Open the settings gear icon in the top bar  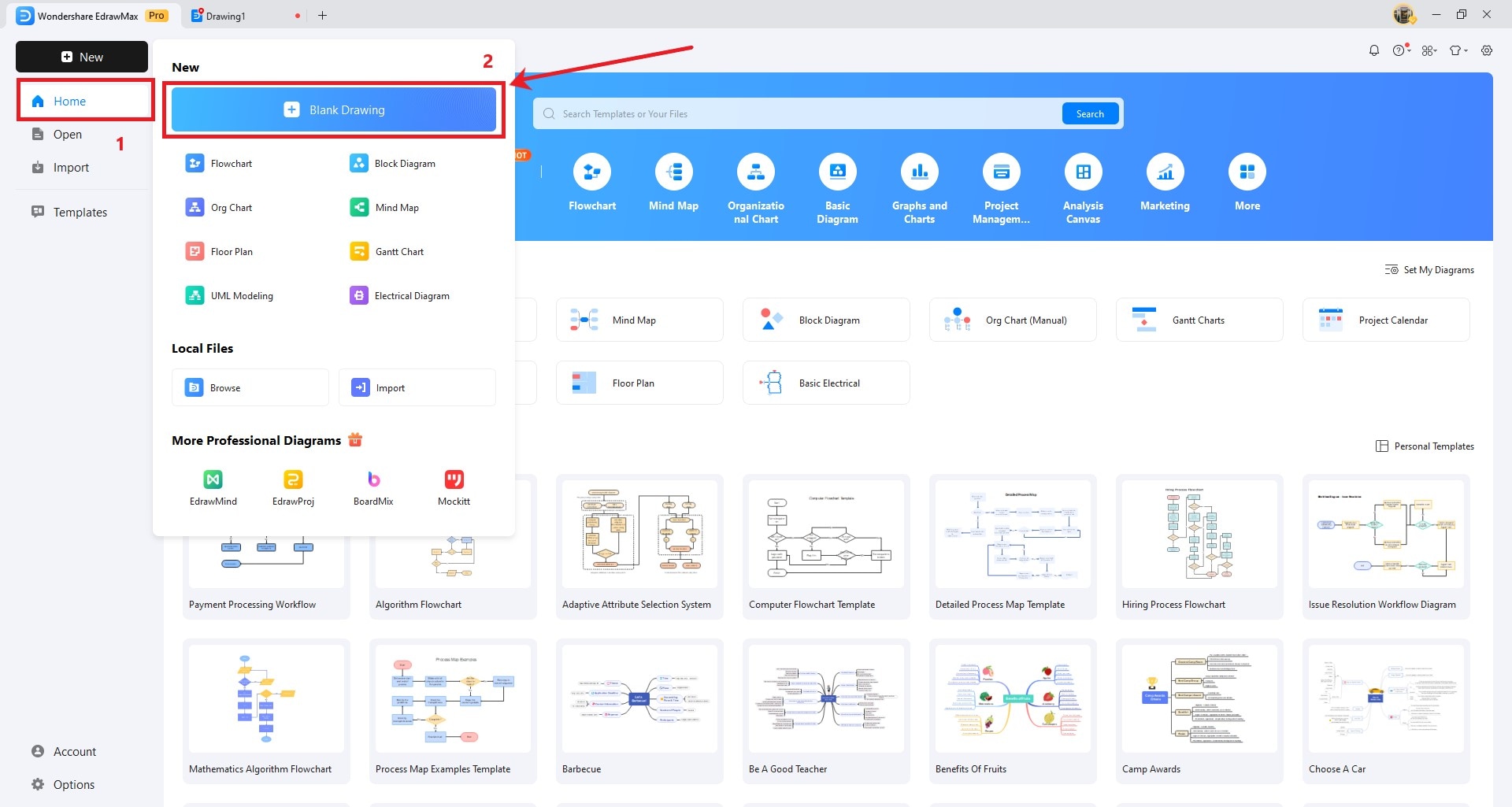coord(1487,50)
